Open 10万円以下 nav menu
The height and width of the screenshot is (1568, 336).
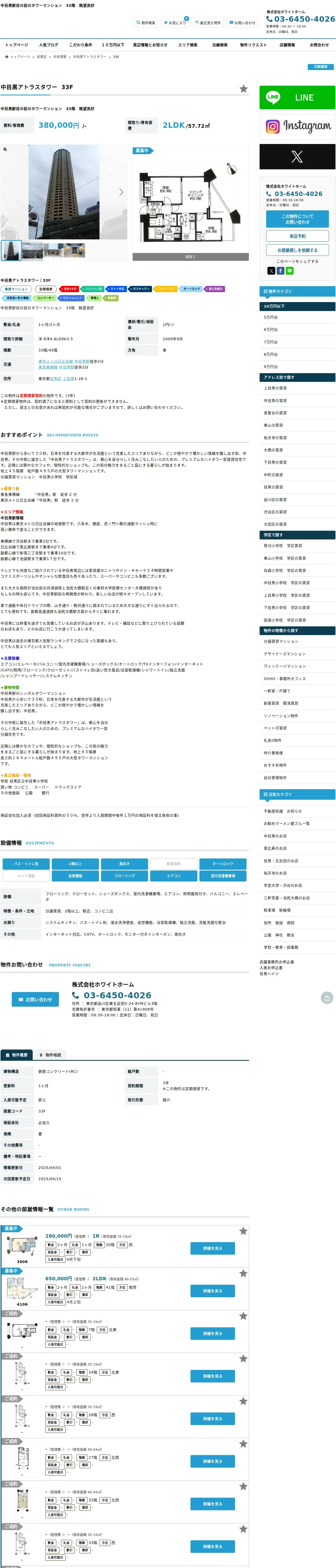[x=113, y=45]
